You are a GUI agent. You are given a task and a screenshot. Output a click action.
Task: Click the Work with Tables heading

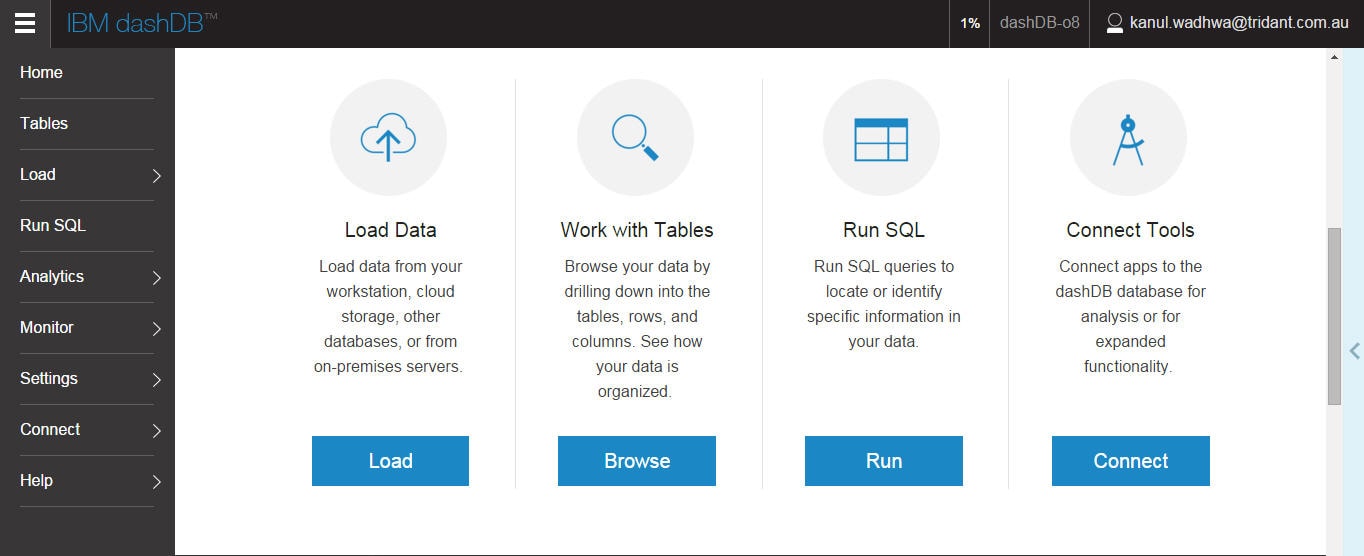point(637,230)
